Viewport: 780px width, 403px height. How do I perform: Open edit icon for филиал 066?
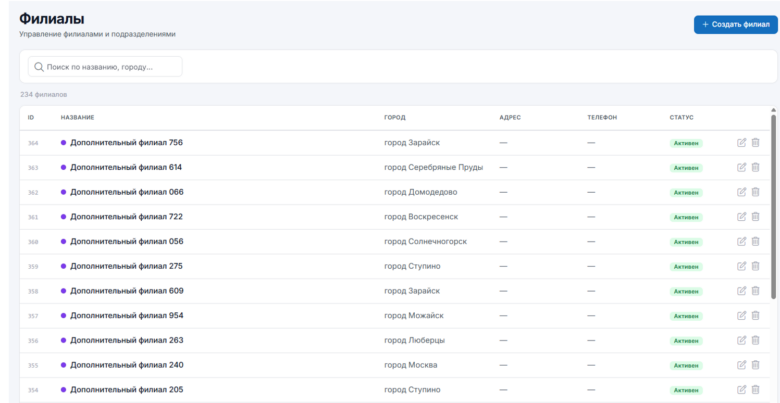pos(741,192)
